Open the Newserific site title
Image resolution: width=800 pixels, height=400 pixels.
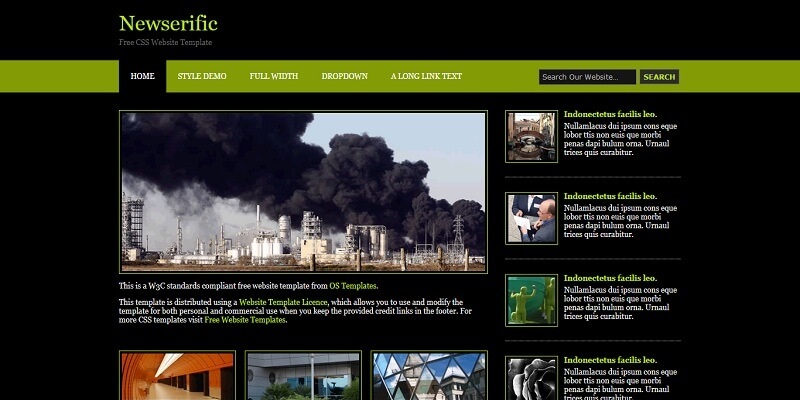click(168, 23)
